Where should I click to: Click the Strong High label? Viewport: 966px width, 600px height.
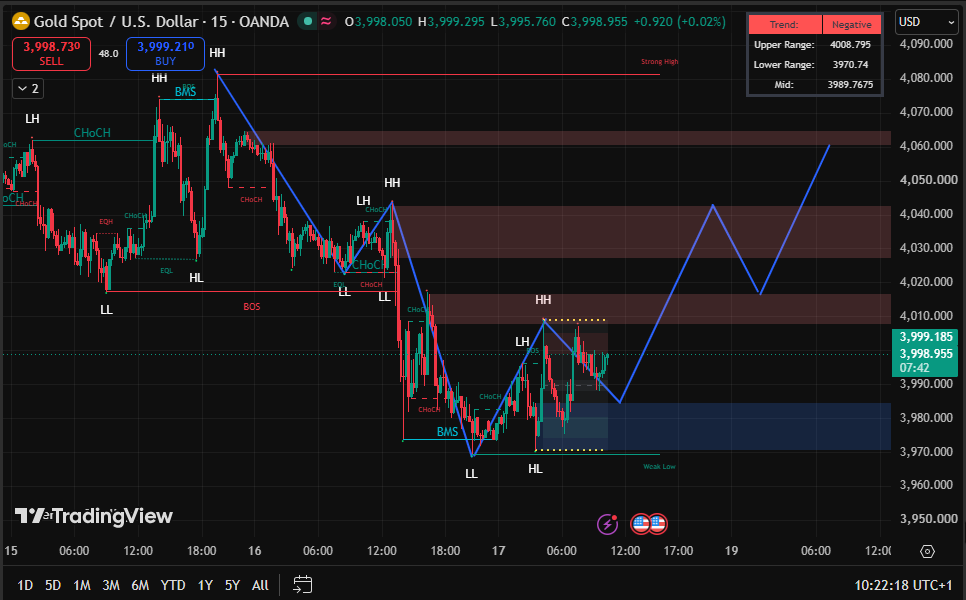(x=659, y=62)
